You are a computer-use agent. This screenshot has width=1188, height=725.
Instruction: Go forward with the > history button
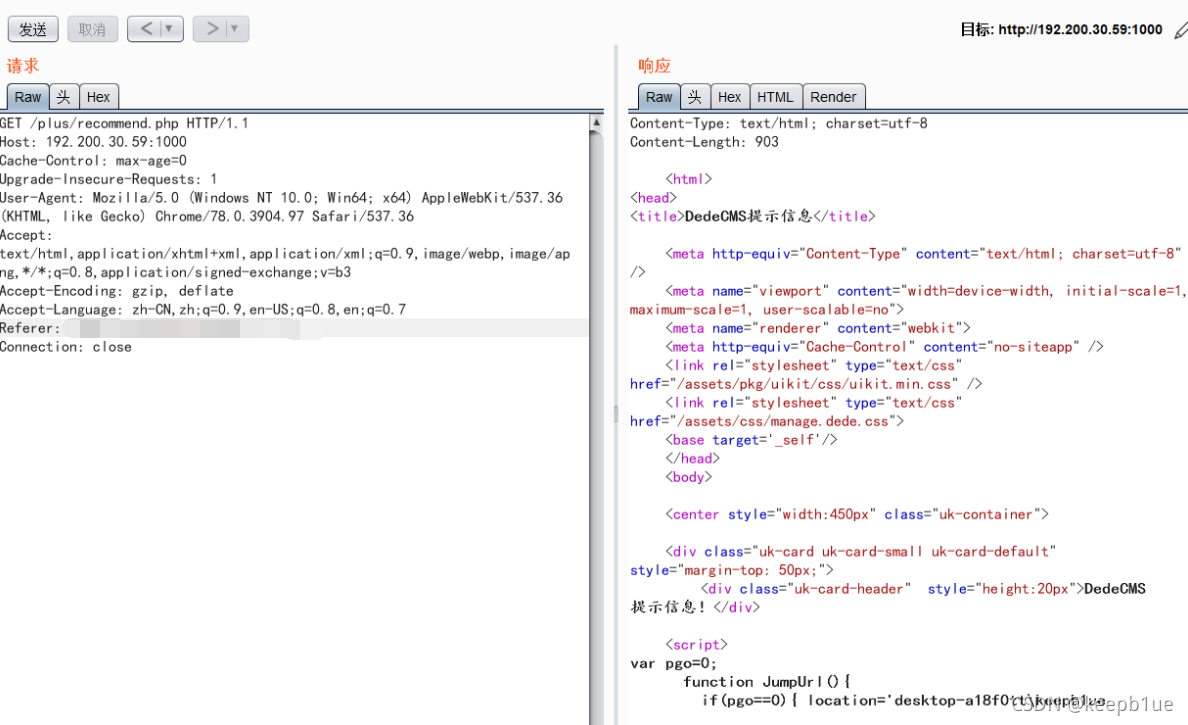pyautogui.click(x=211, y=29)
